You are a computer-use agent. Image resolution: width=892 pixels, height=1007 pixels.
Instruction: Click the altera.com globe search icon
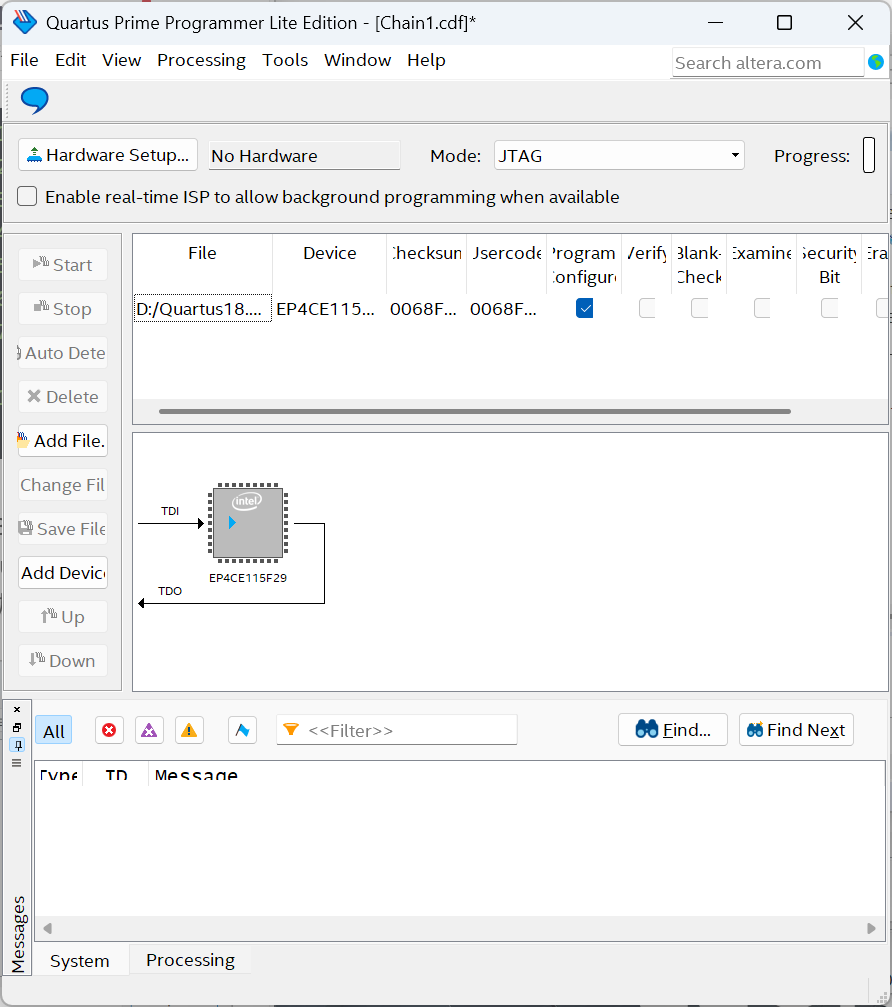coord(875,62)
